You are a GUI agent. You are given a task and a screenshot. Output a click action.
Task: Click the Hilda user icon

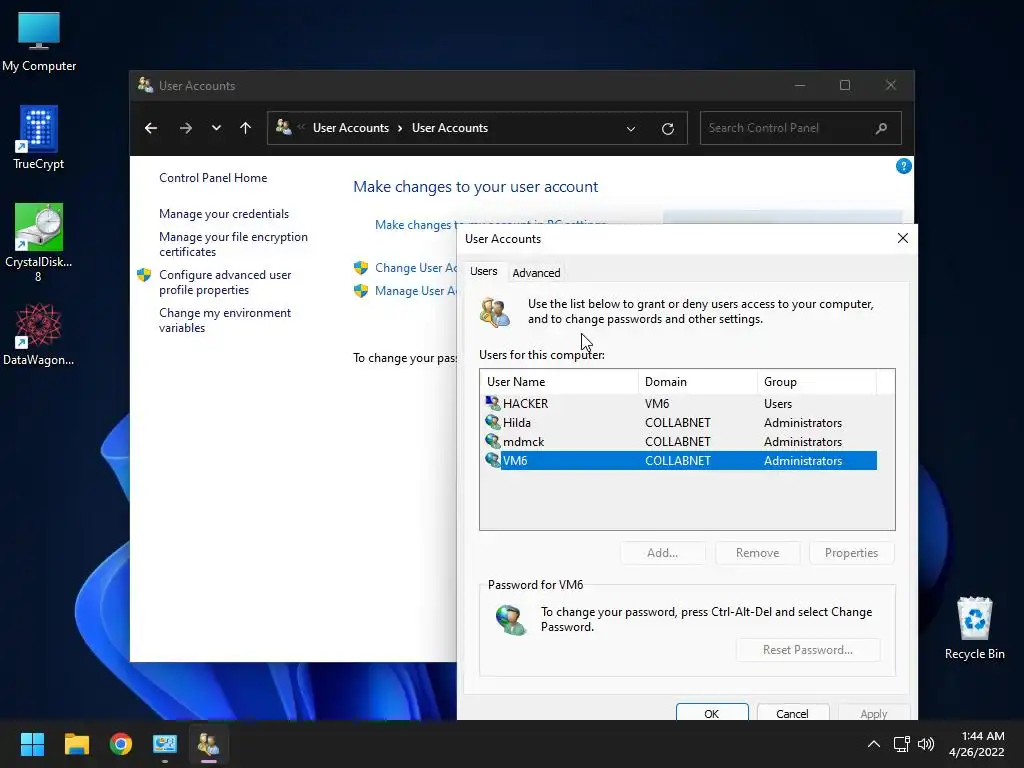coord(492,422)
